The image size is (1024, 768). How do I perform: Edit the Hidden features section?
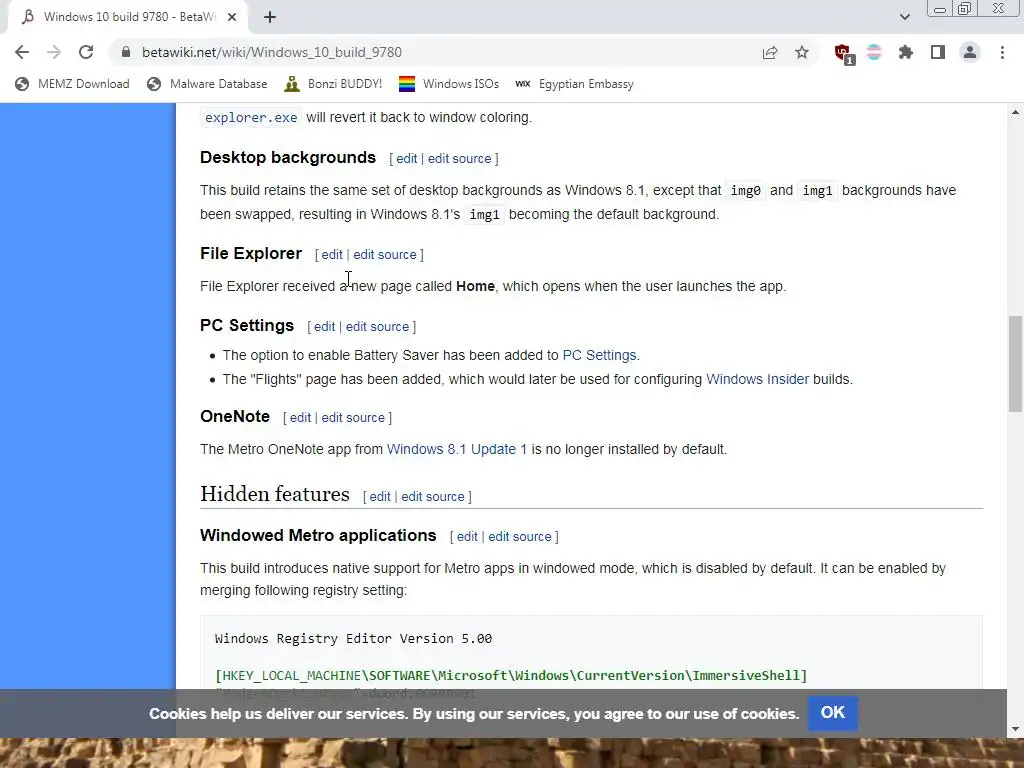pos(379,496)
